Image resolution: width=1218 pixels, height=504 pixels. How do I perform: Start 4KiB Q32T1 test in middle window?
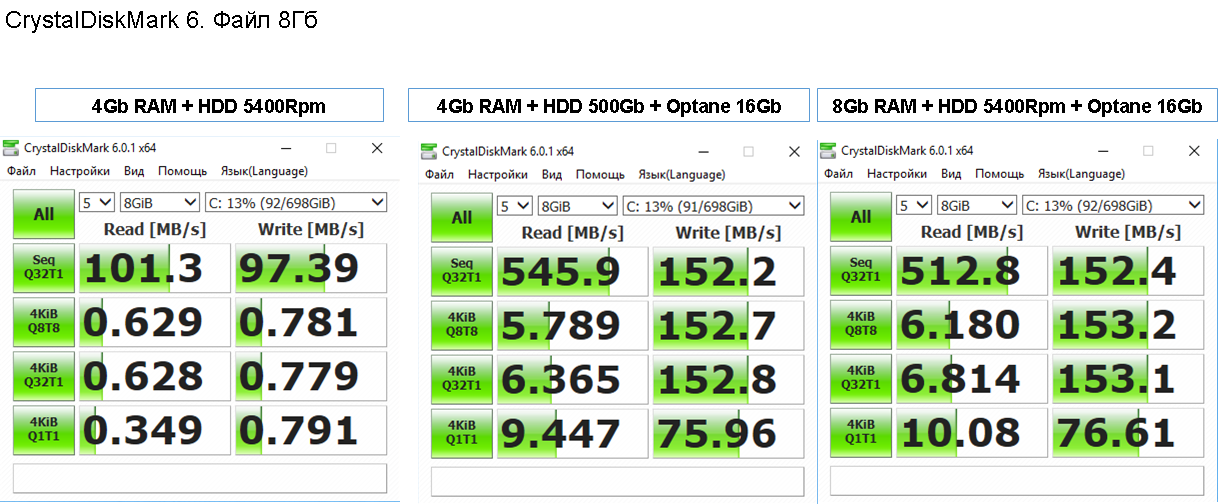click(462, 379)
